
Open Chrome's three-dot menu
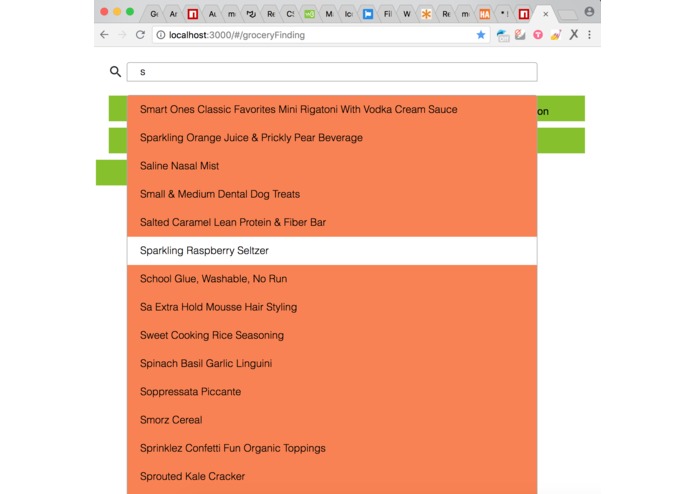tap(589, 35)
